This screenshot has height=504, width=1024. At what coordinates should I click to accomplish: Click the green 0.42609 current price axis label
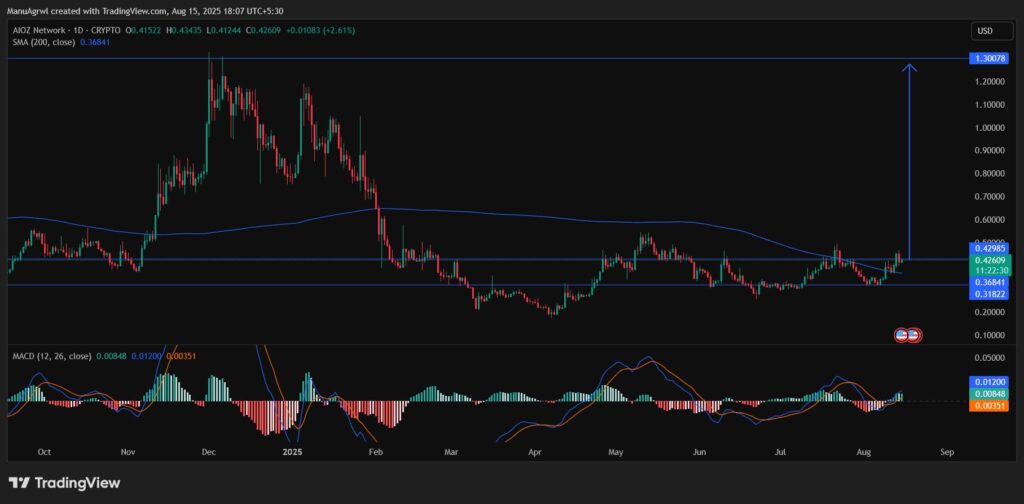click(x=990, y=259)
